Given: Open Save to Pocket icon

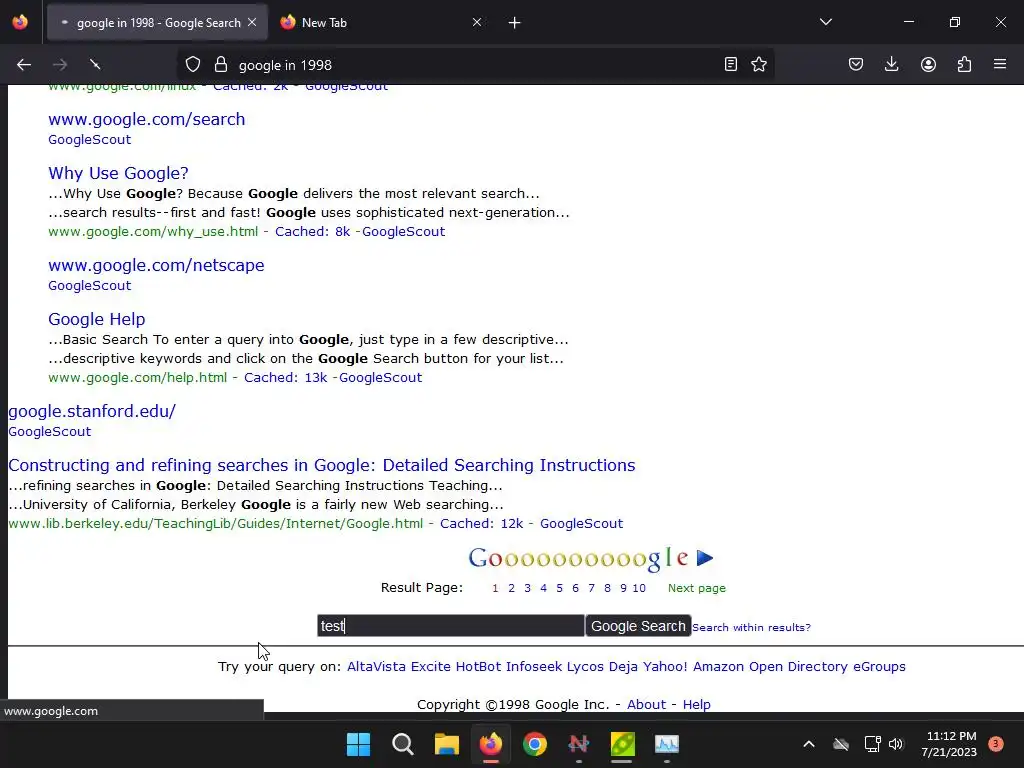Looking at the screenshot, I should click(856, 65).
